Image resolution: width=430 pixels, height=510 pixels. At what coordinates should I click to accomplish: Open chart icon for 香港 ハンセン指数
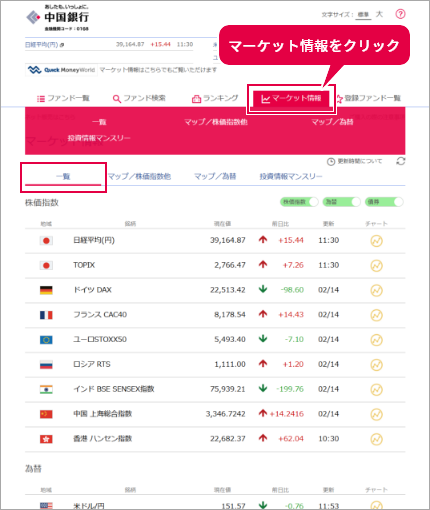pyautogui.click(x=376, y=439)
